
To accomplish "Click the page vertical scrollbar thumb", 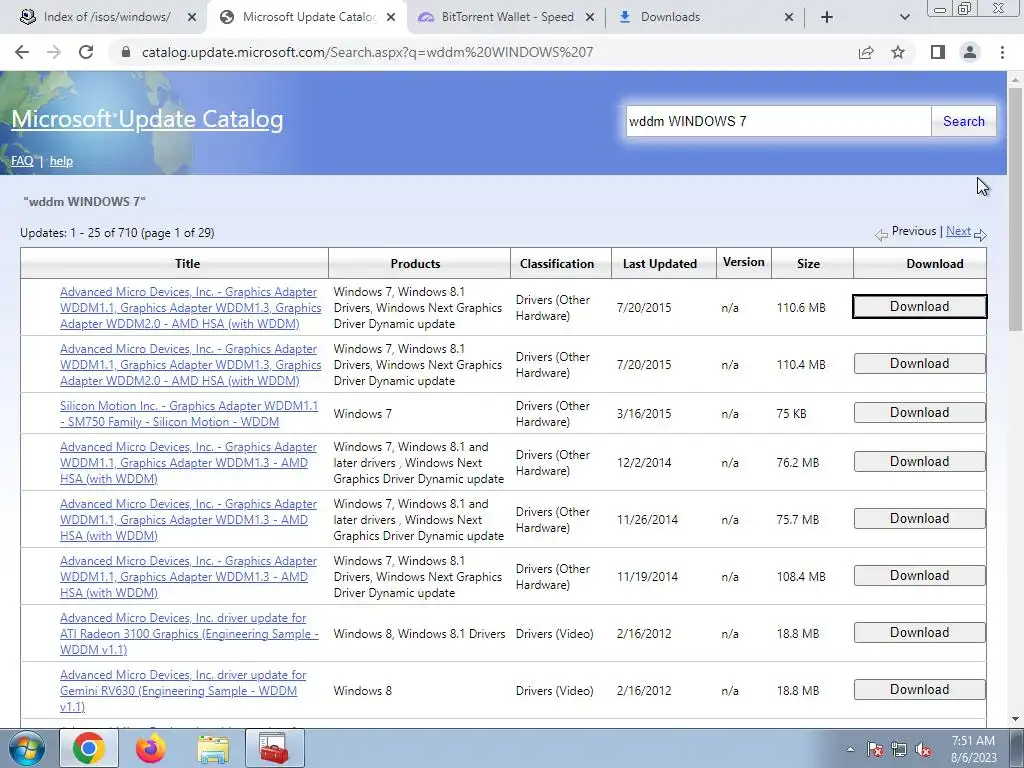I will pos(1015,209).
